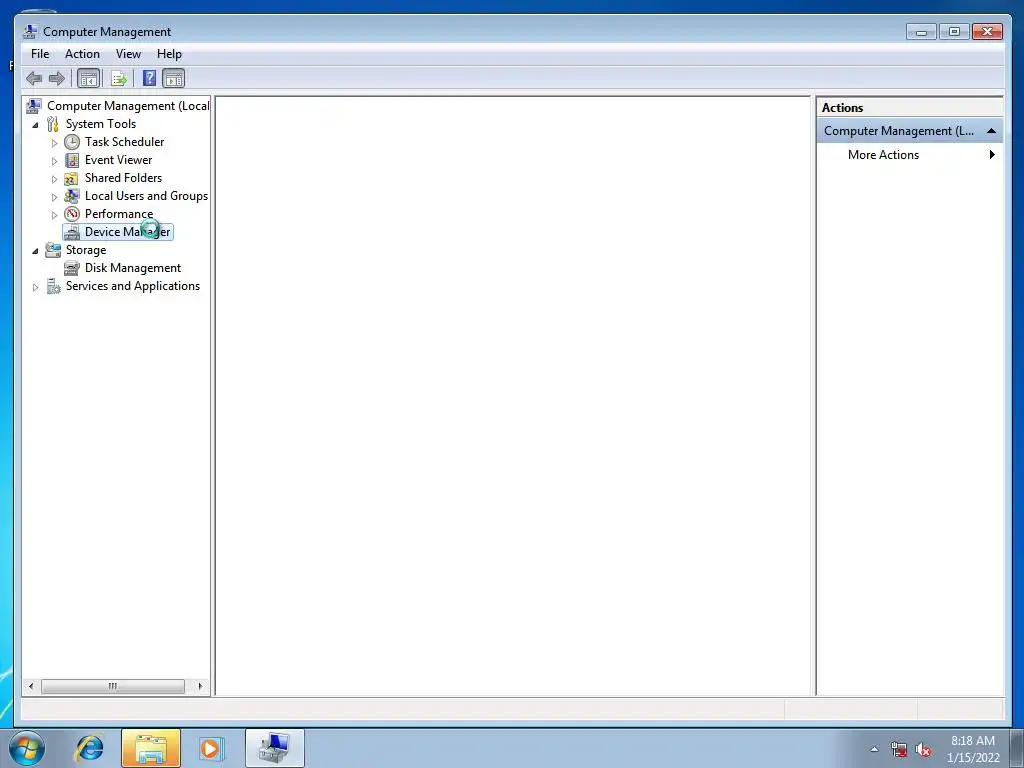The image size is (1024, 768).
Task: Open the Action menu
Action: [x=82, y=54]
